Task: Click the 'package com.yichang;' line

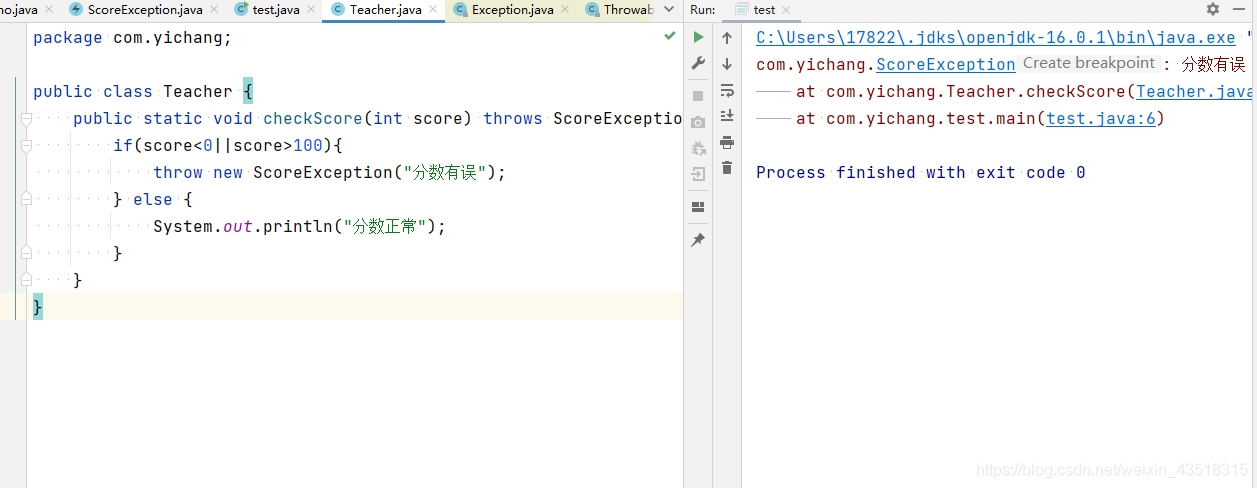Action: pyautogui.click(x=132, y=38)
